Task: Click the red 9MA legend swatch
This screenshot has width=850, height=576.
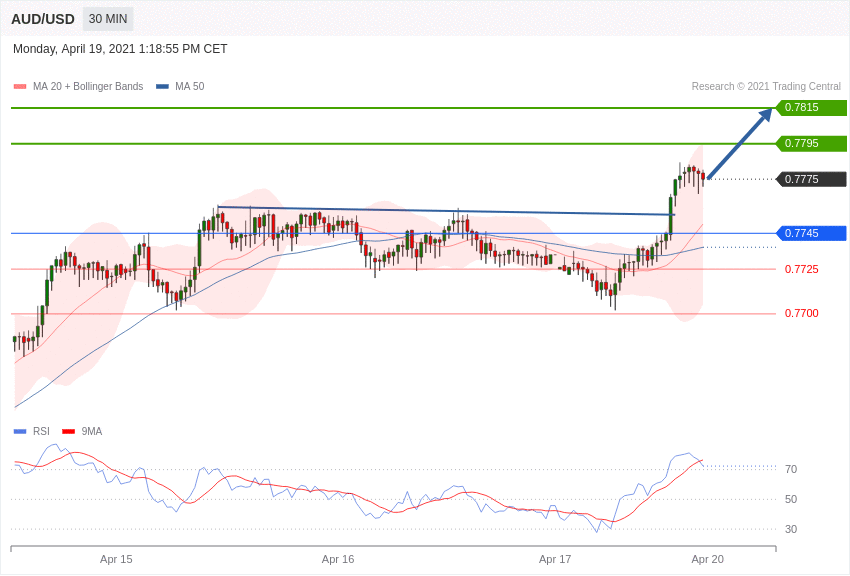Action: point(68,431)
